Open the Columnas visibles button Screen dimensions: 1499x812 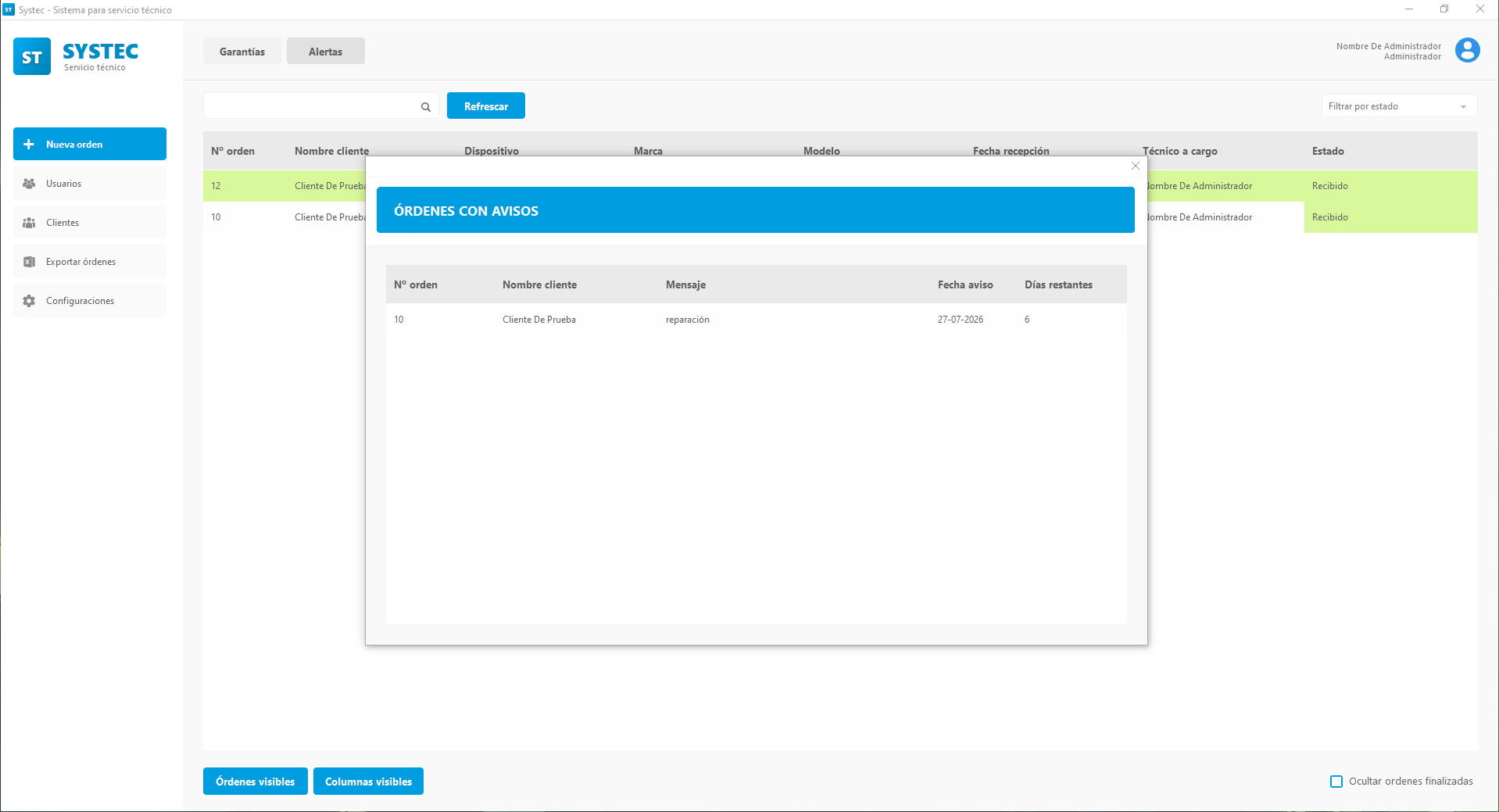coord(369,782)
